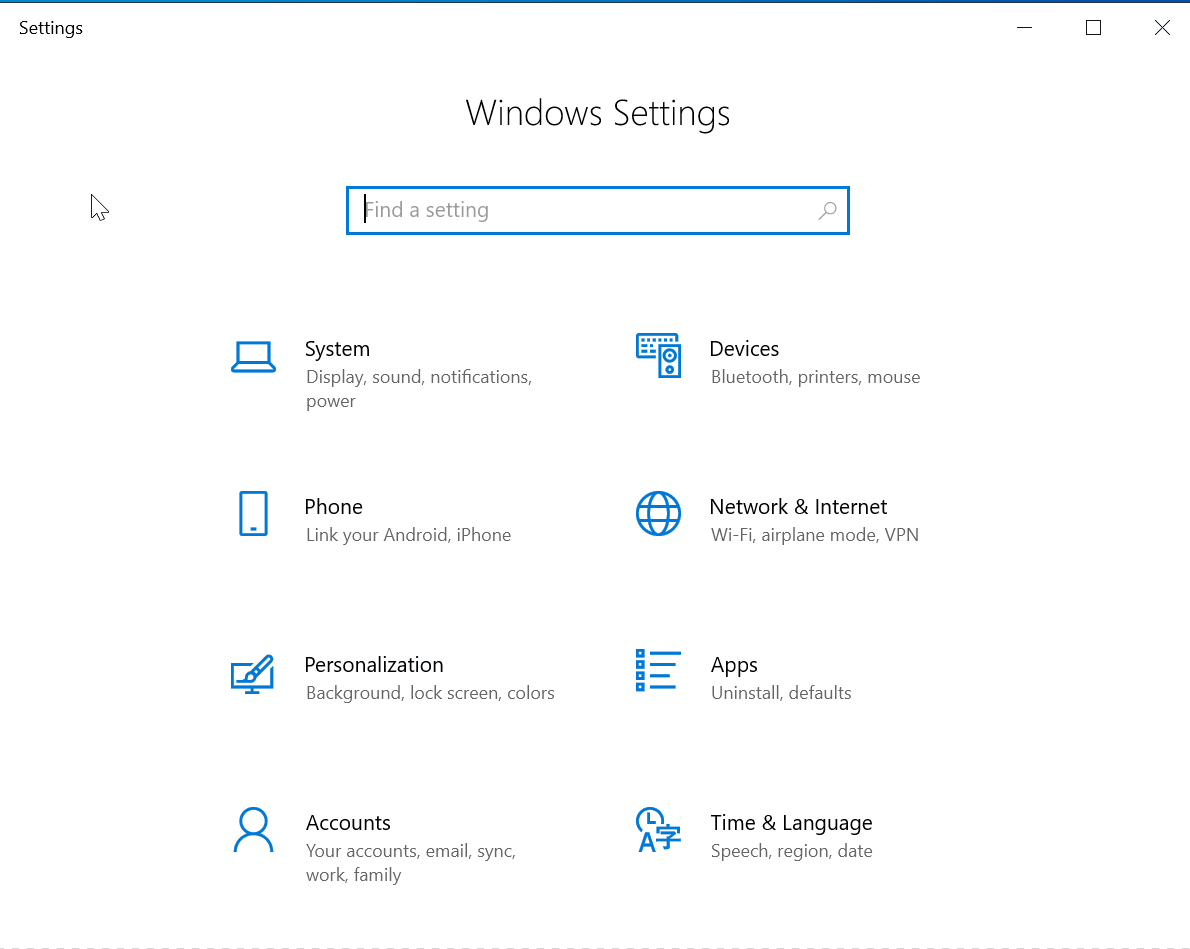Open Network & Internet category label
This screenshot has height=949, width=1190.
pos(798,507)
